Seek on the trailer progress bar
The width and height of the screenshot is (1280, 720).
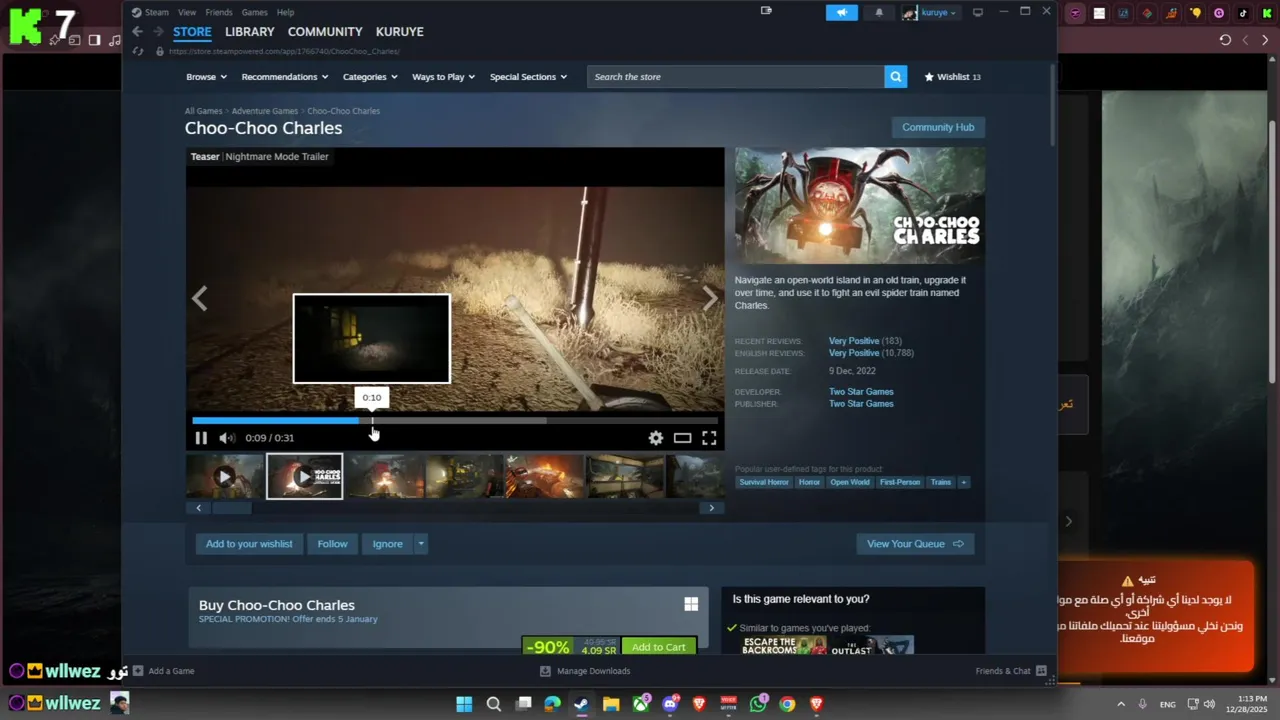[x=455, y=421]
